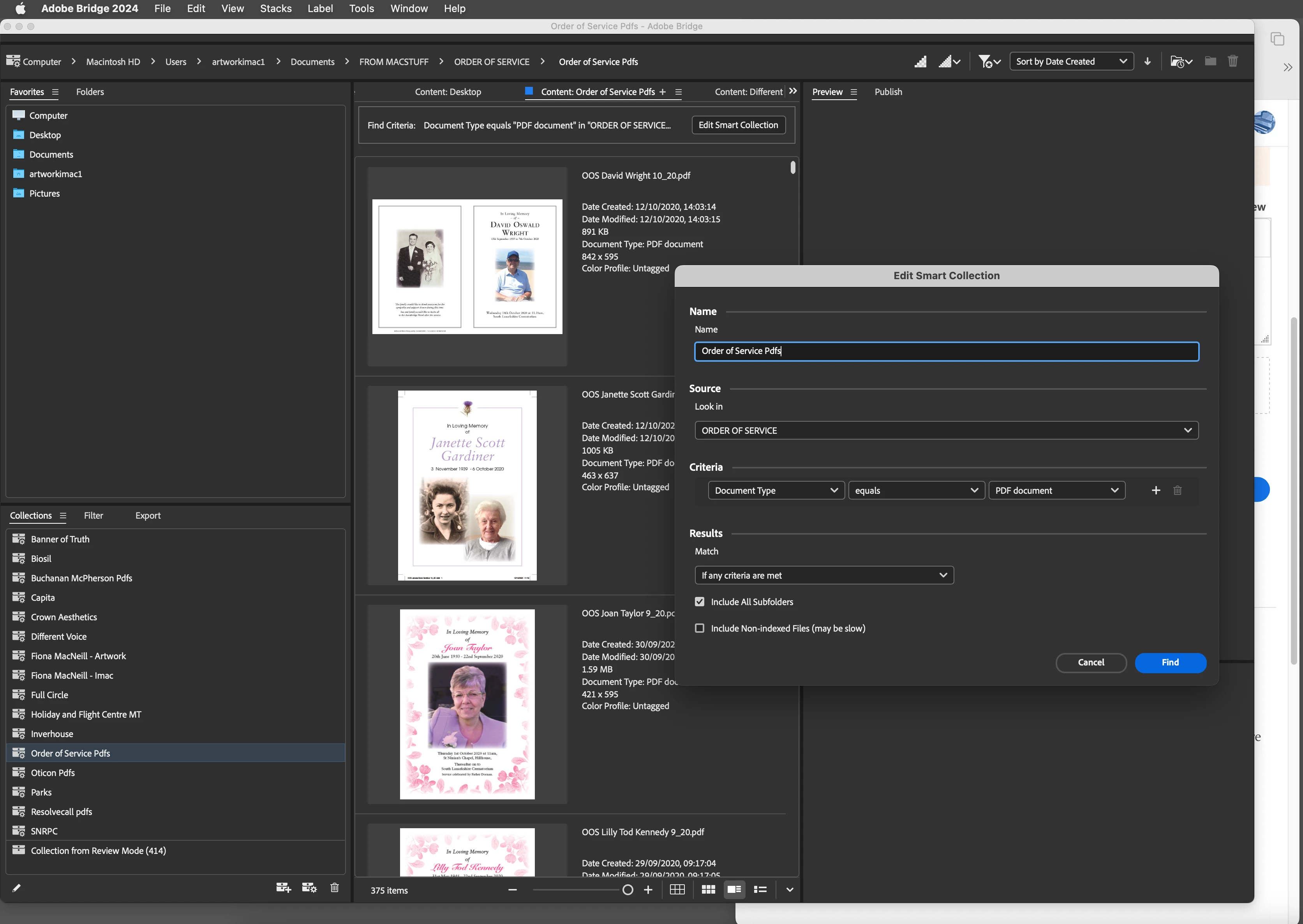
Task: Open the Document Type criteria dropdown
Action: point(775,491)
